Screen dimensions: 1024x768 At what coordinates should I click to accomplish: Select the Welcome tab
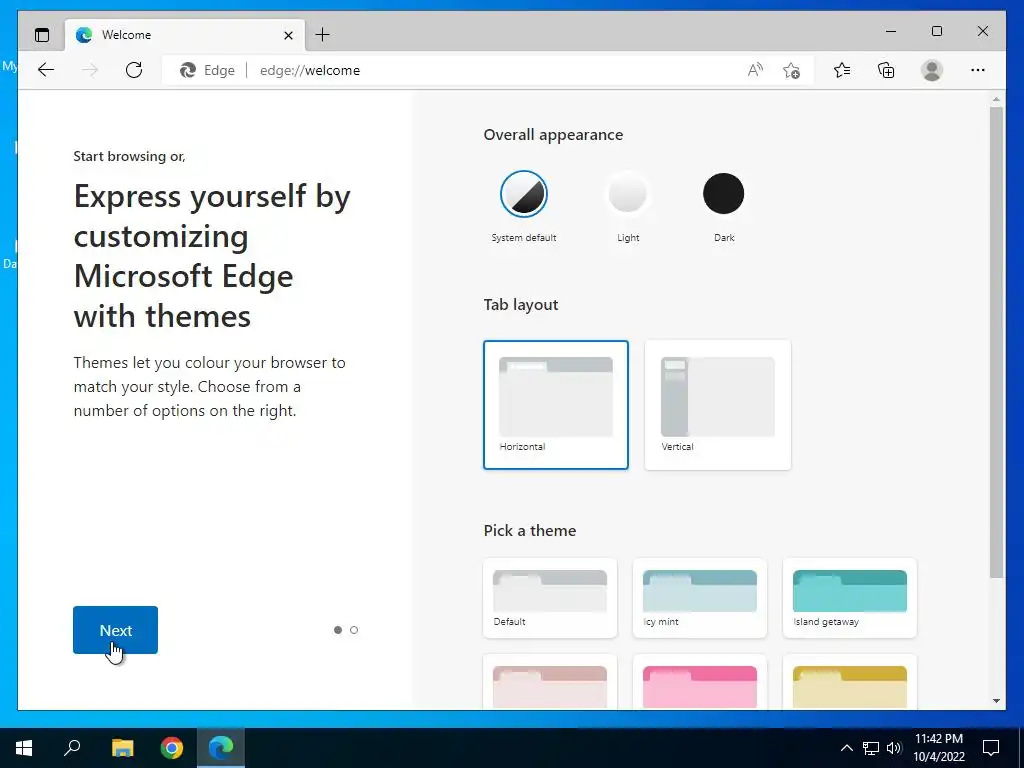click(x=185, y=35)
